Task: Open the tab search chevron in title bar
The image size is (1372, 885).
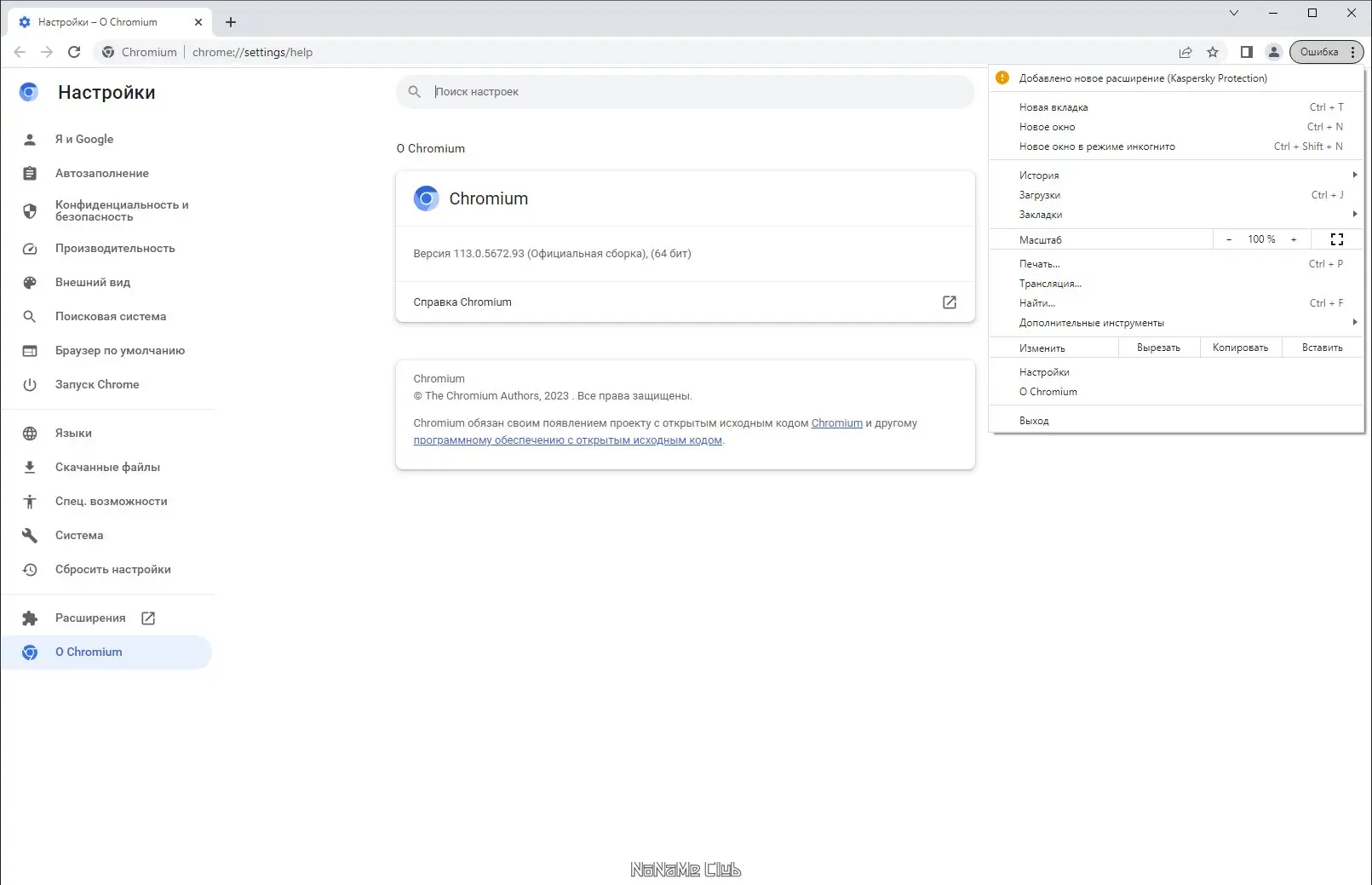Action: coord(1234,13)
